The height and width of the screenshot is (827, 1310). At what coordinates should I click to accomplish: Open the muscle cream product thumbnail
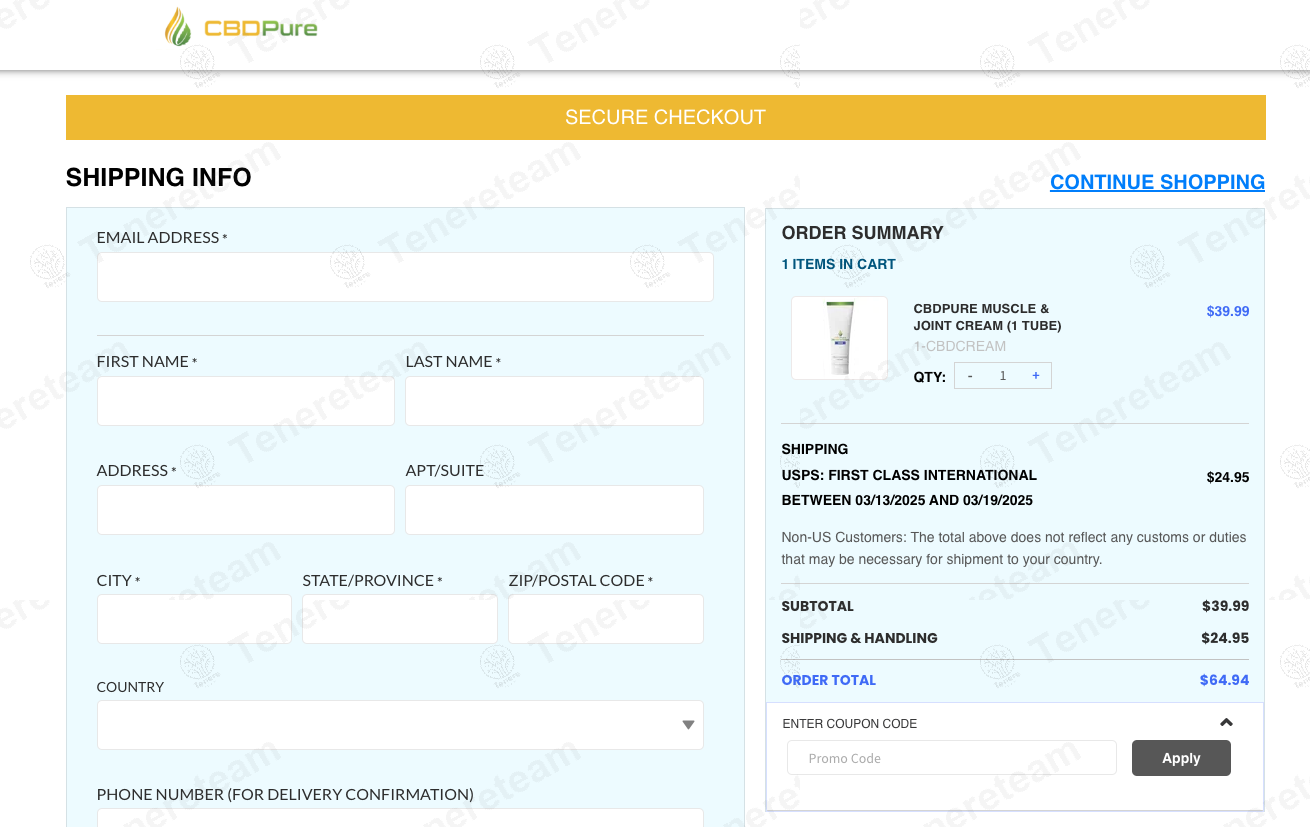click(839, 338)
